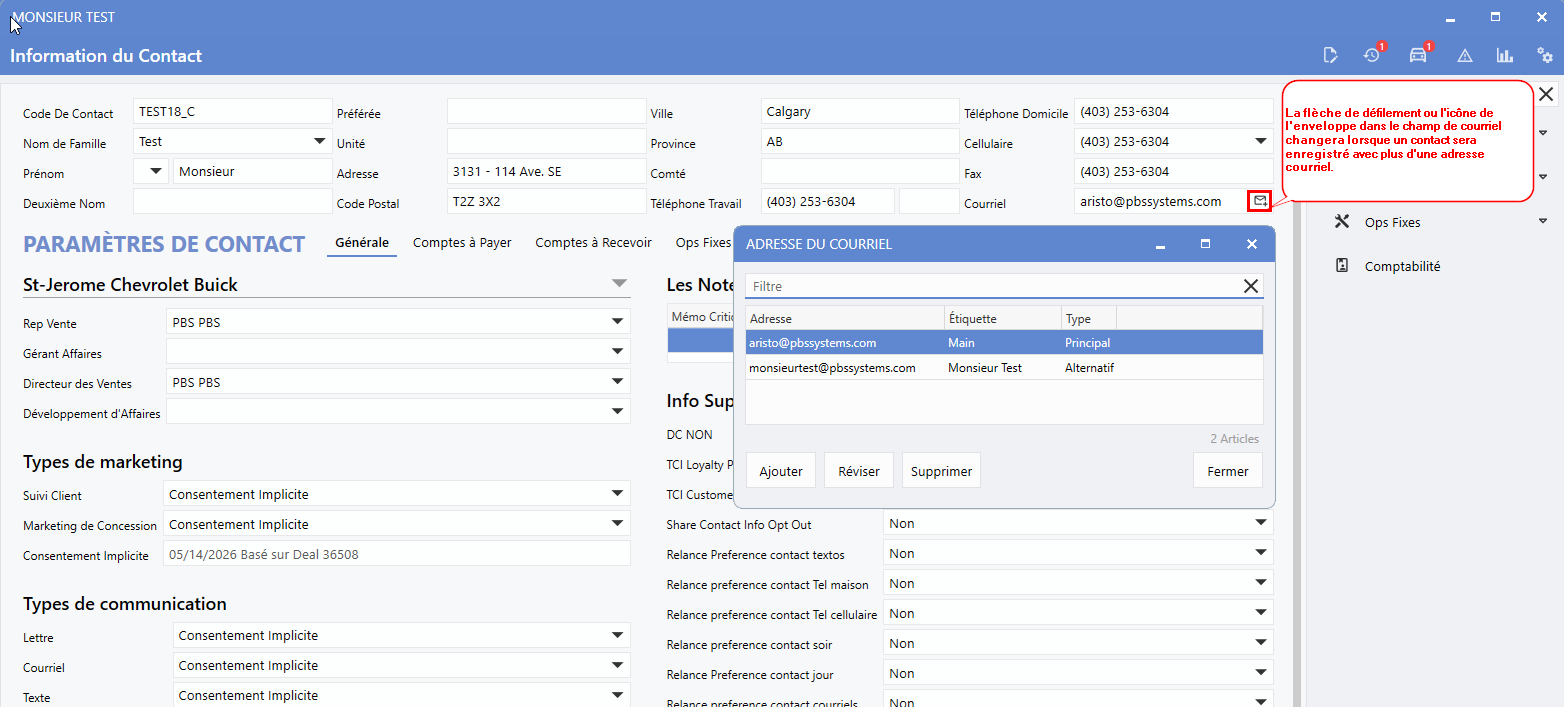
Task: Click the Province field showing AB
Action: 859,141
